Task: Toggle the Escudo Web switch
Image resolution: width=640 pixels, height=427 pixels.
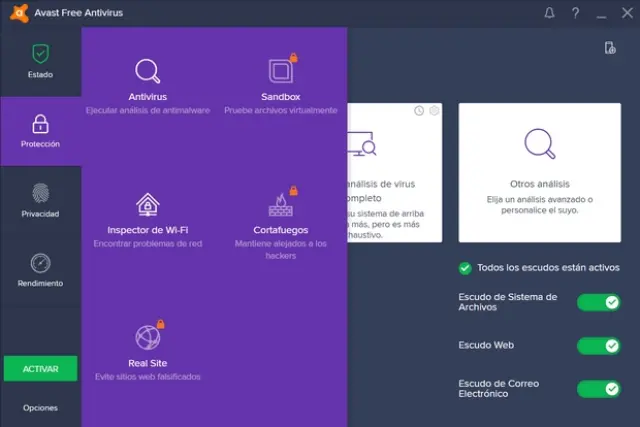Action: 598,345
